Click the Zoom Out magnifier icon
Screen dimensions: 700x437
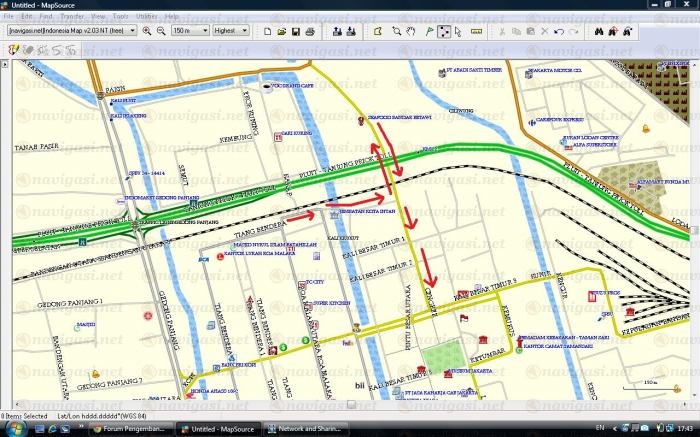(161, 31)
